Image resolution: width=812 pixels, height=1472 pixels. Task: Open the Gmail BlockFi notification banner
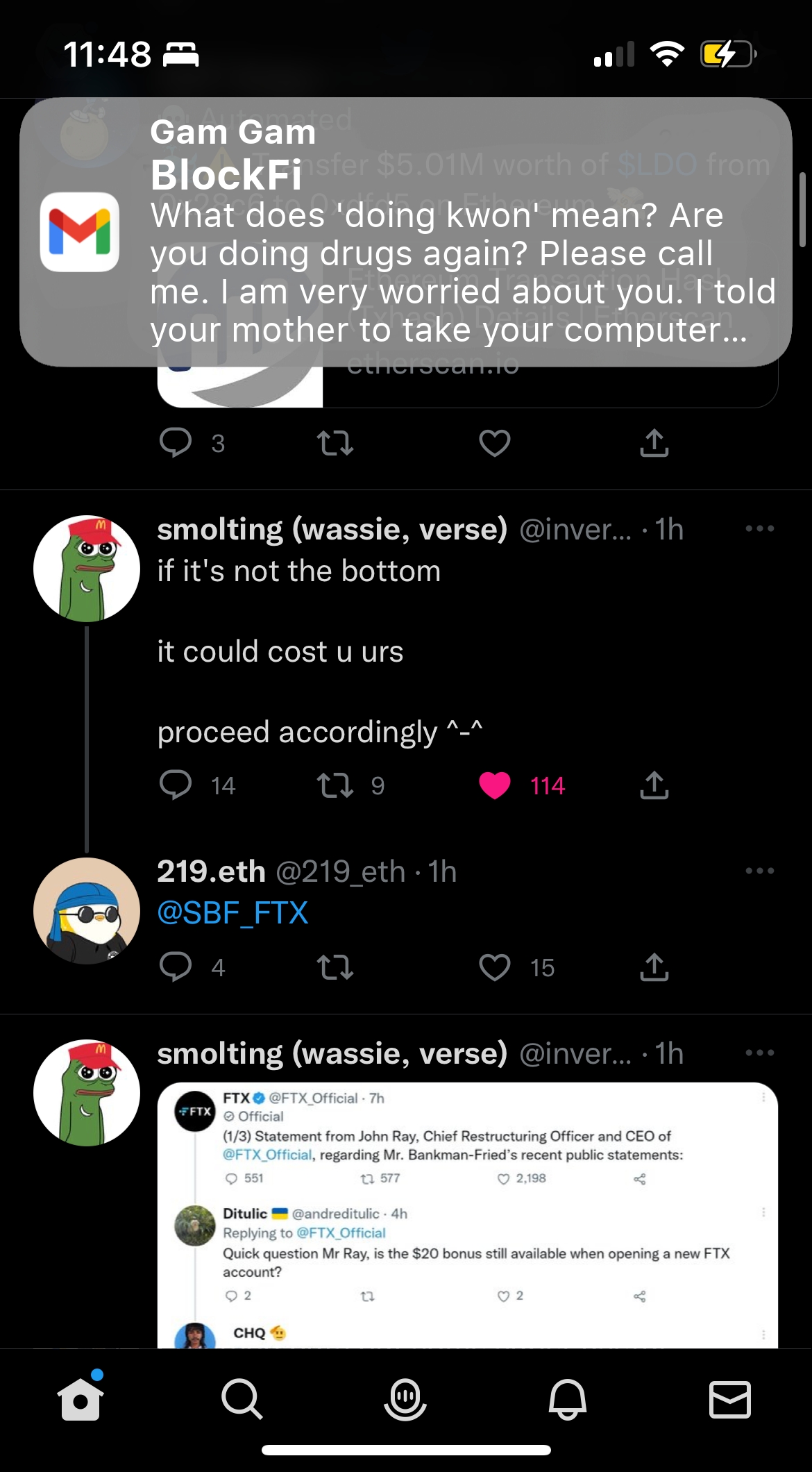(x=406, y=232)
